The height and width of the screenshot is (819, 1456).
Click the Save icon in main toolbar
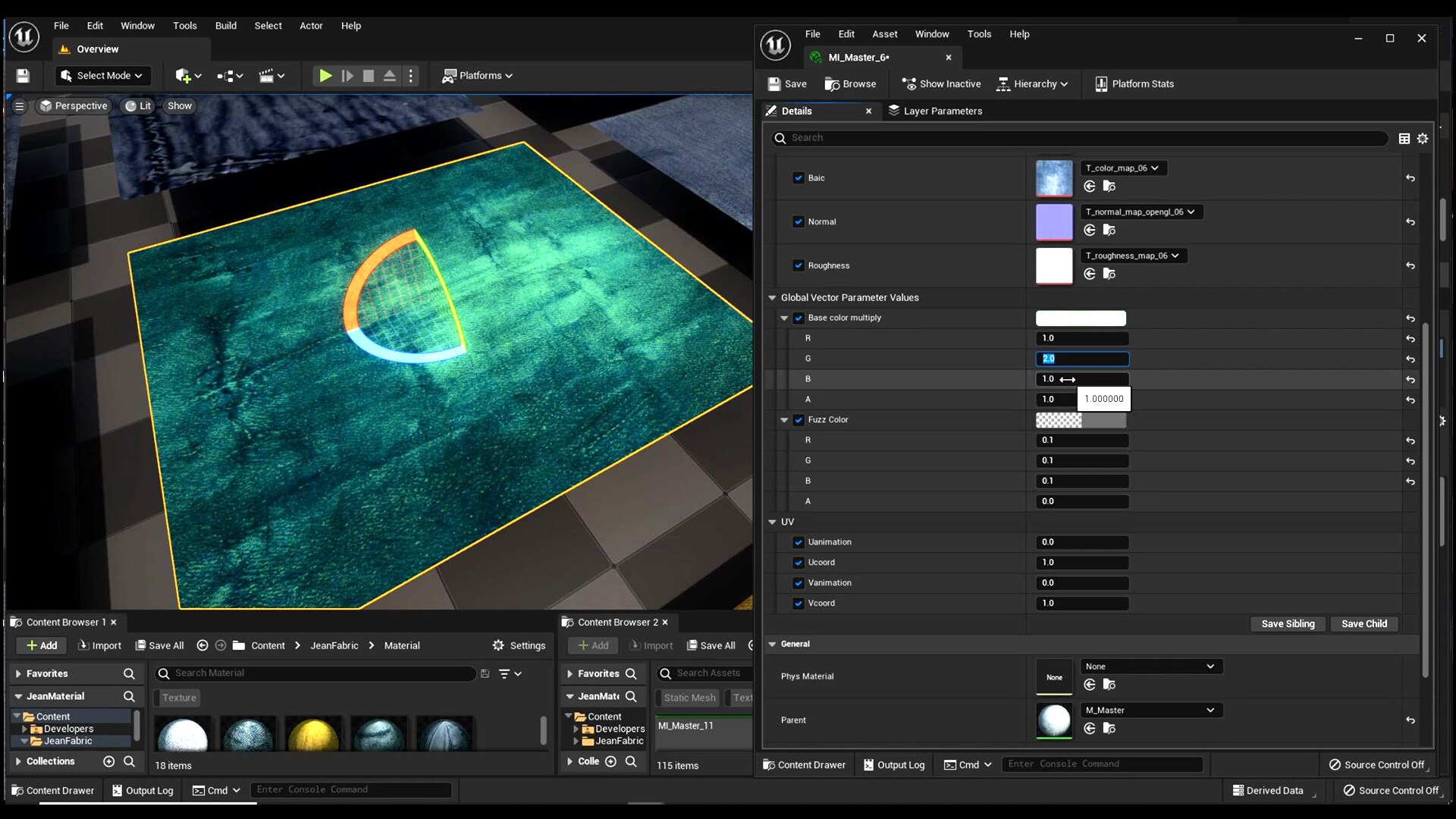(x=23, y=76)
